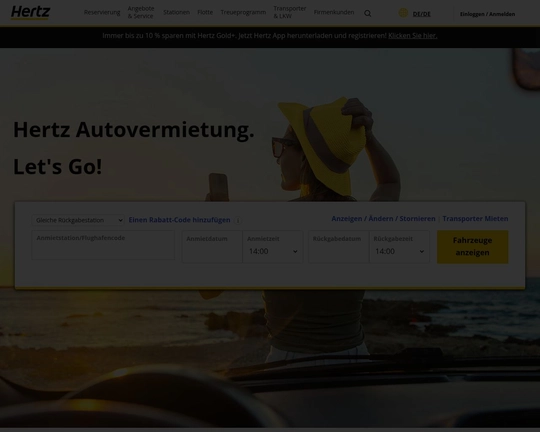Select Flotte in the navigation
Viewport: 540px width, 432px height.
(205, 12)
